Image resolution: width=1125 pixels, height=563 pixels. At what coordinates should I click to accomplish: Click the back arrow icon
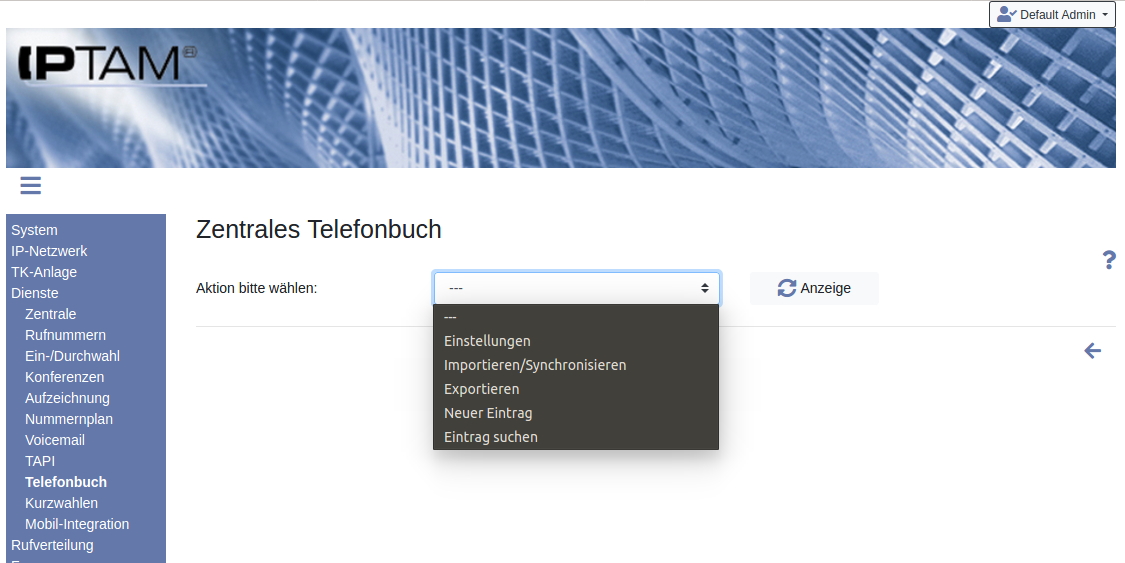coord(1092,351)
